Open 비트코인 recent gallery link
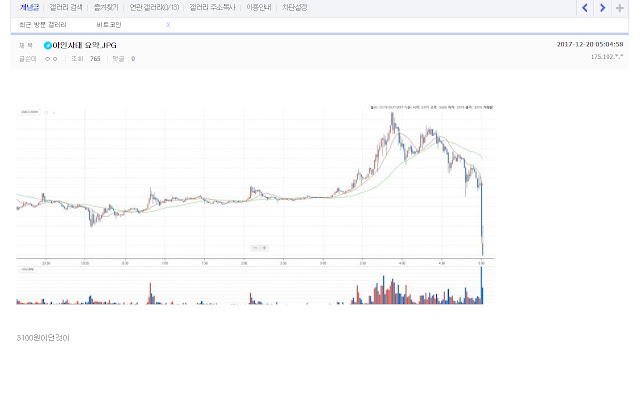This screenshot has height=400, width=640. point(109,25)
